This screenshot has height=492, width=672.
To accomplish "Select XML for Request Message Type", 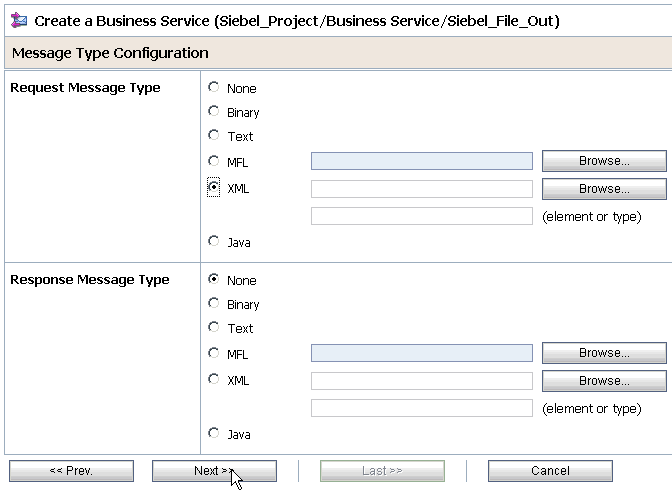I will pyautogui.click(x=213, y=187).
